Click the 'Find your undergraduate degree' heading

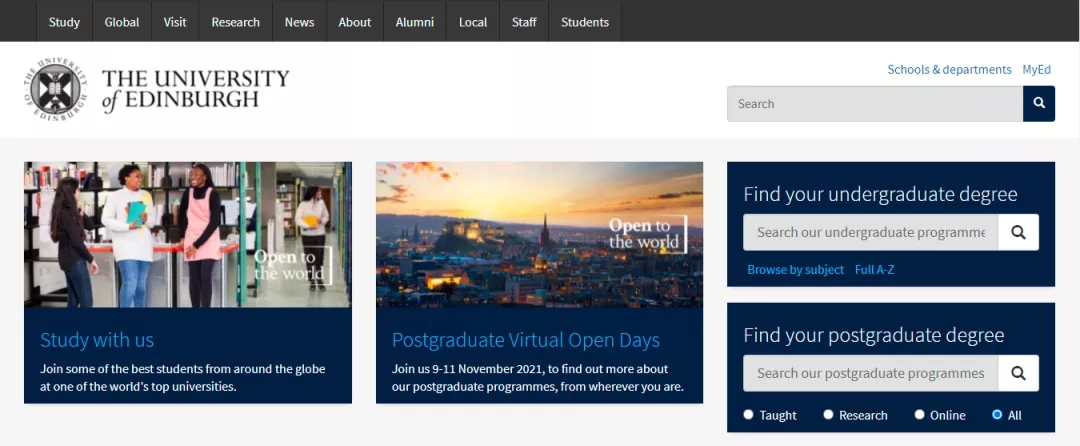(x=880, y=194)
